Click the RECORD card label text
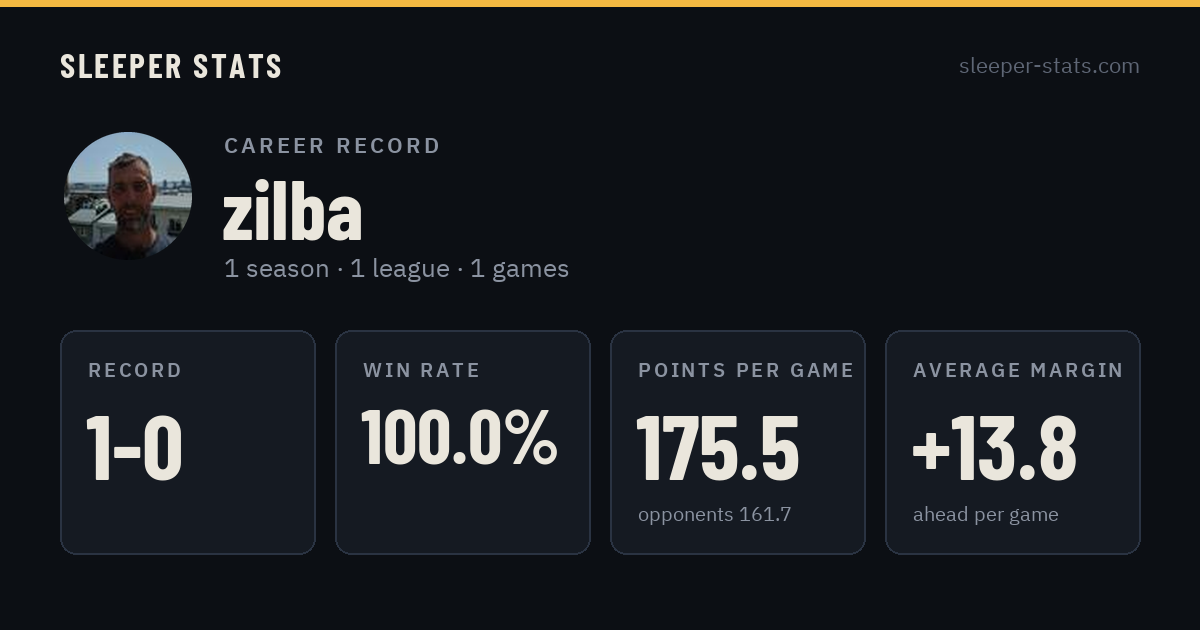 click(x=135, y=371)
